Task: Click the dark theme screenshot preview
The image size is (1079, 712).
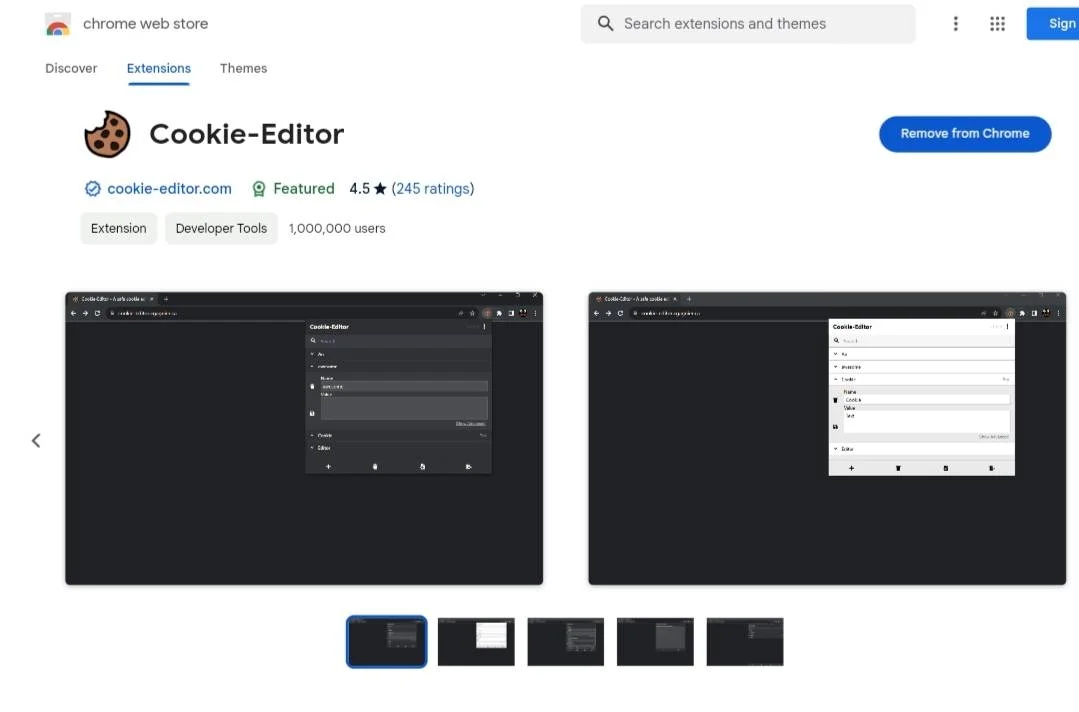Action: point(304,439)
